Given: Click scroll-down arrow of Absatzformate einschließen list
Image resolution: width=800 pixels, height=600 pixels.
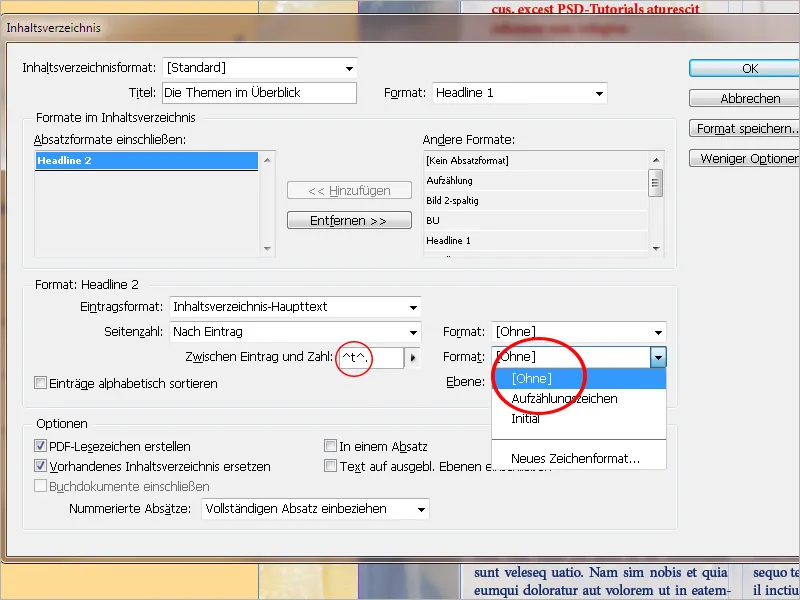Looking at the screenshot, I should [x=267, y=248].
